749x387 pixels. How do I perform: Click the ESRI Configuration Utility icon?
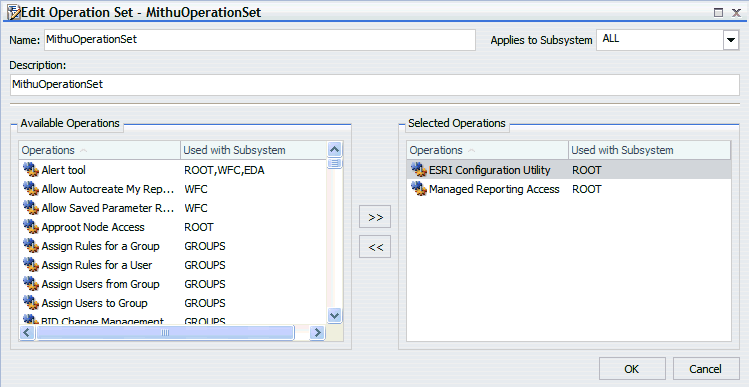pos(418,170)
